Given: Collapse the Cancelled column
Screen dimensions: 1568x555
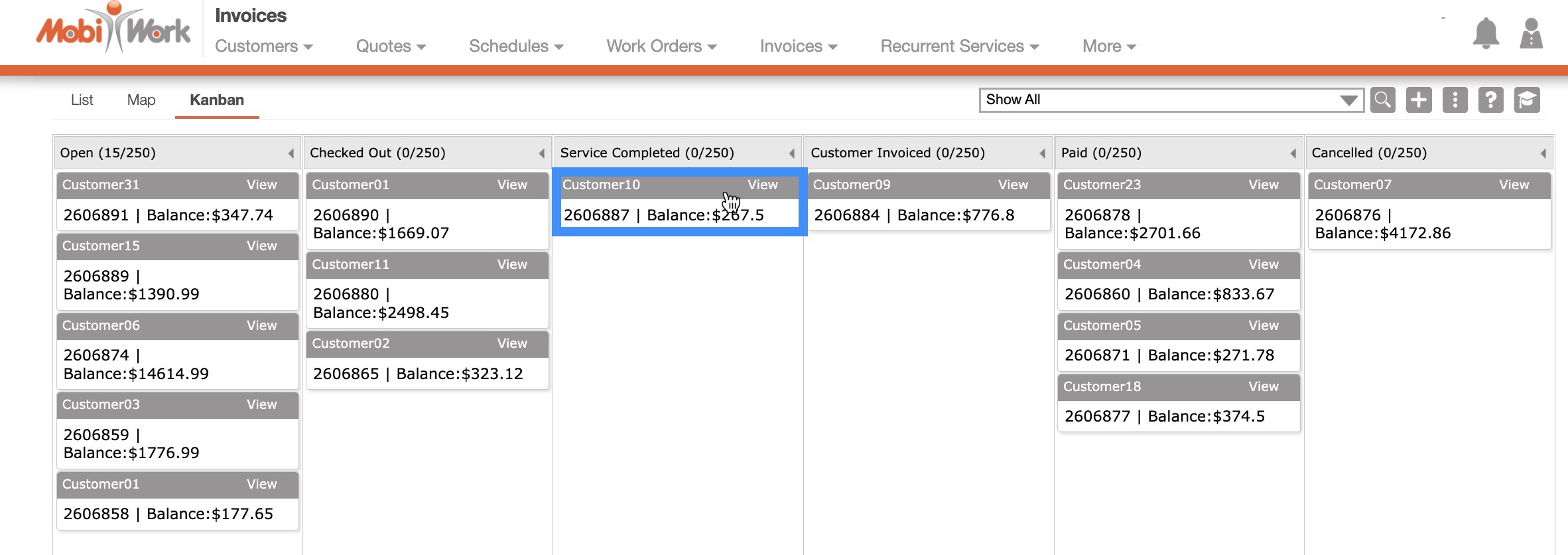Looking at the screenshot, I should click(x=1543, y=153).
